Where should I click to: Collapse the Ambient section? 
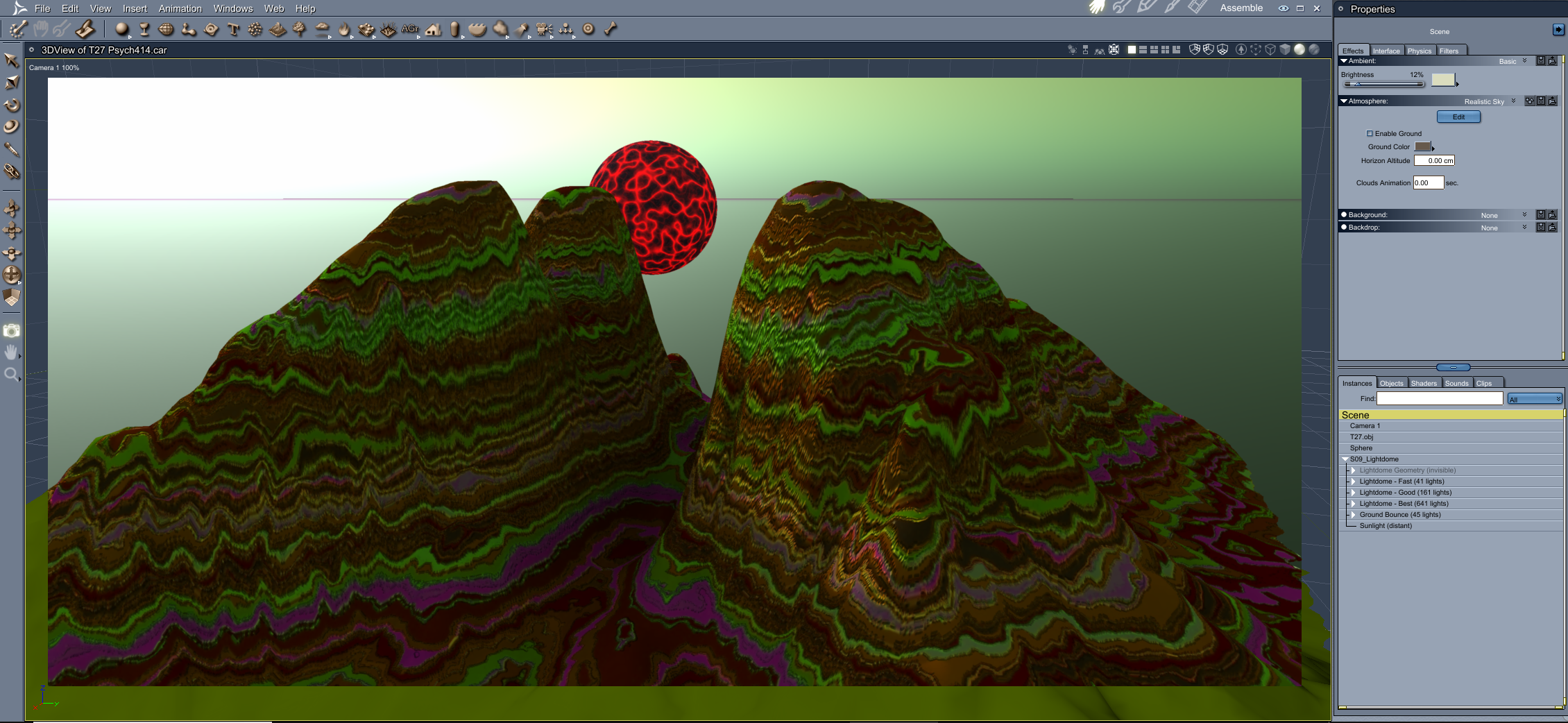(1344, 61)
